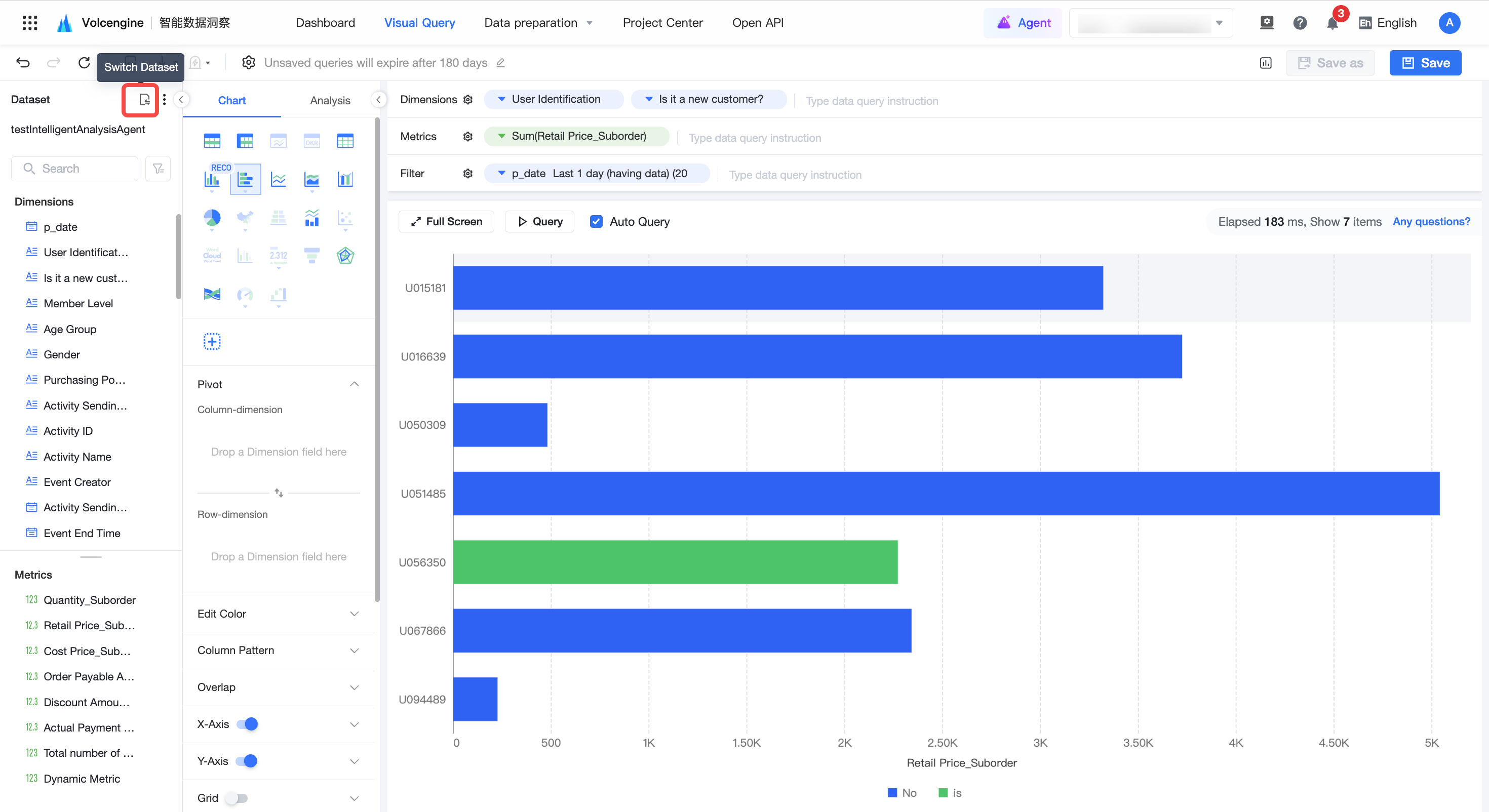Viewport: 1489px width, 812px height.
Task: Go to the Dashboard menu item
Action: (325, 23)
